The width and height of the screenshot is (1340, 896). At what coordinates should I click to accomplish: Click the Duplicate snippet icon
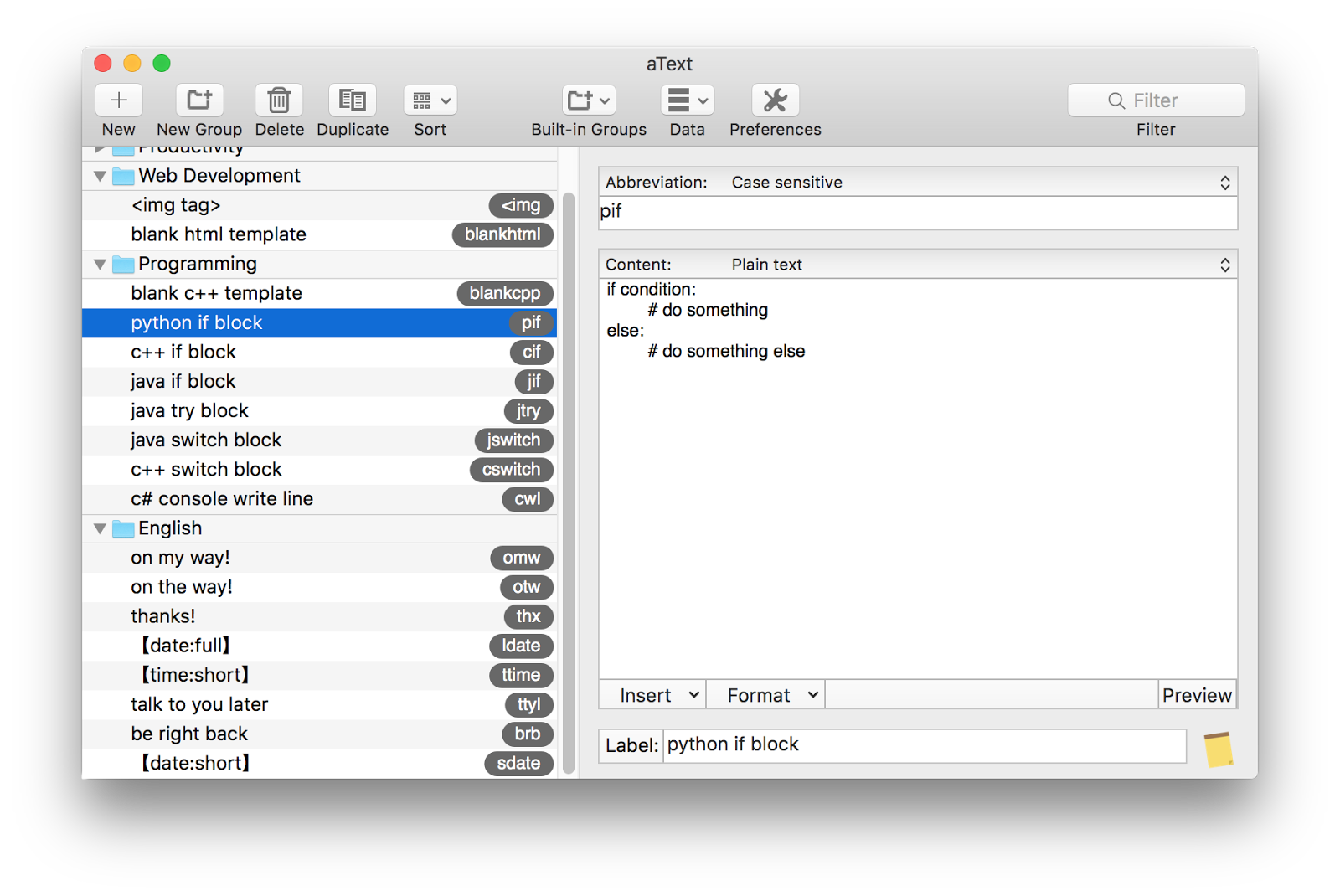(x=353, y=100)
